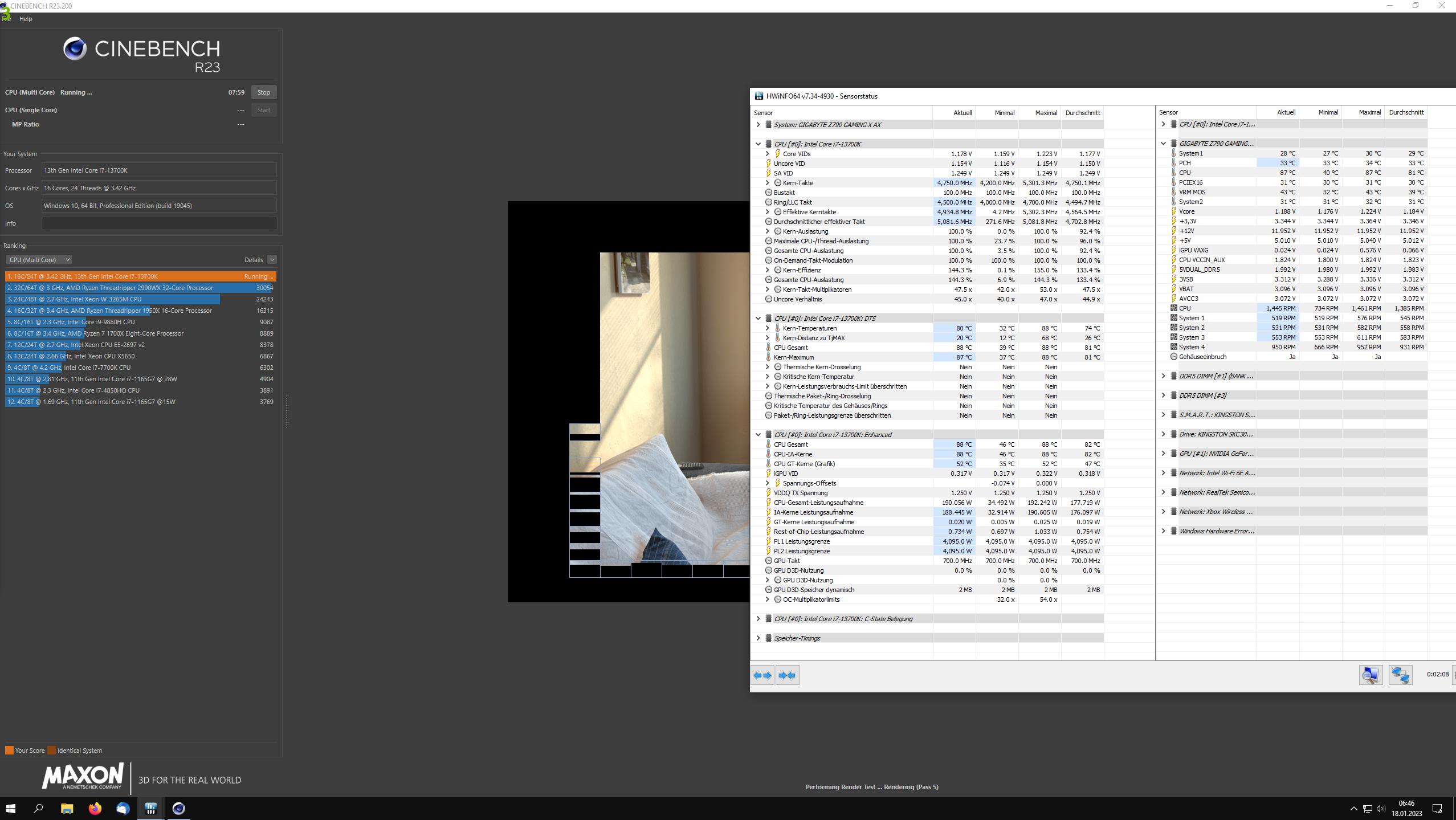Stop the running Multi Core test
This screenshot has height=820, width=1456.
(263, 92)
